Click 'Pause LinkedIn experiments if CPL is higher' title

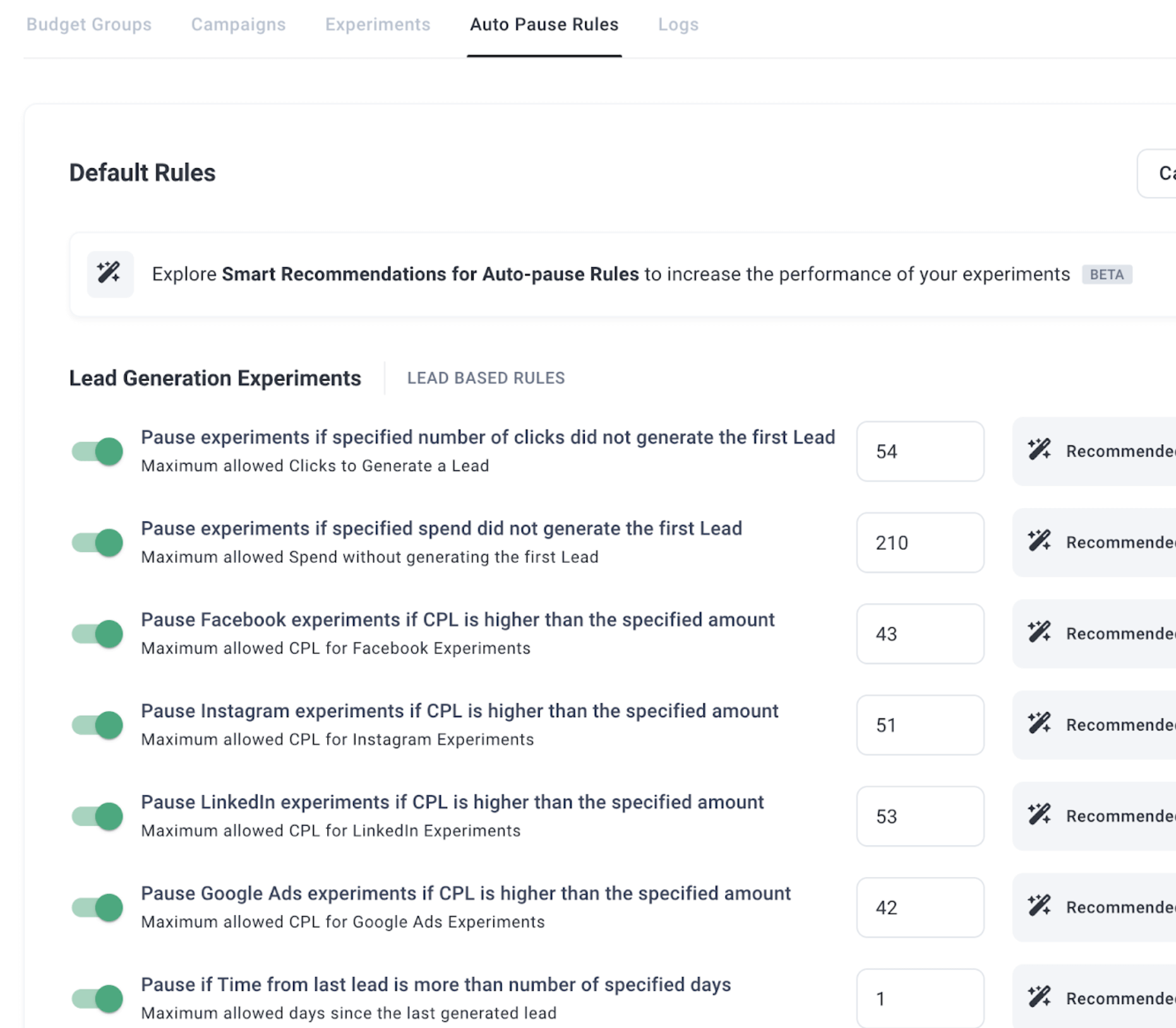(x=452, y=802)
